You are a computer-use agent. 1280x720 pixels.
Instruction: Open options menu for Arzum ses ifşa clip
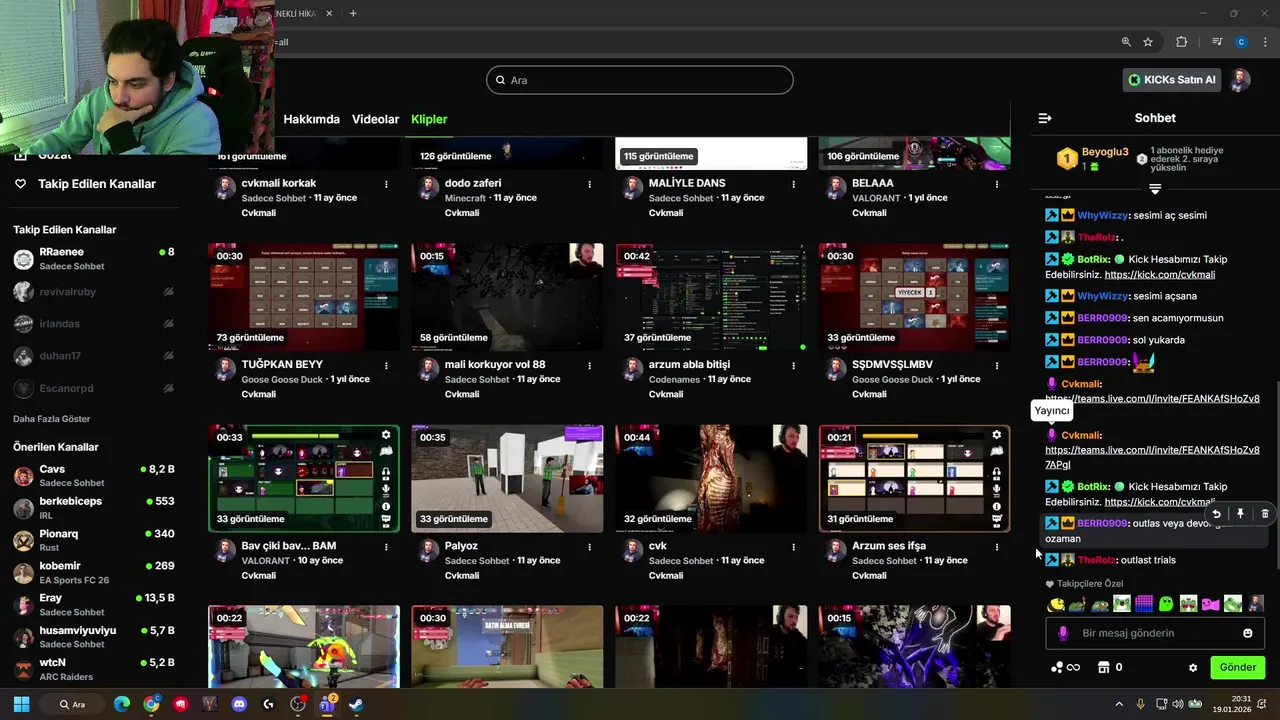[996, 547]
